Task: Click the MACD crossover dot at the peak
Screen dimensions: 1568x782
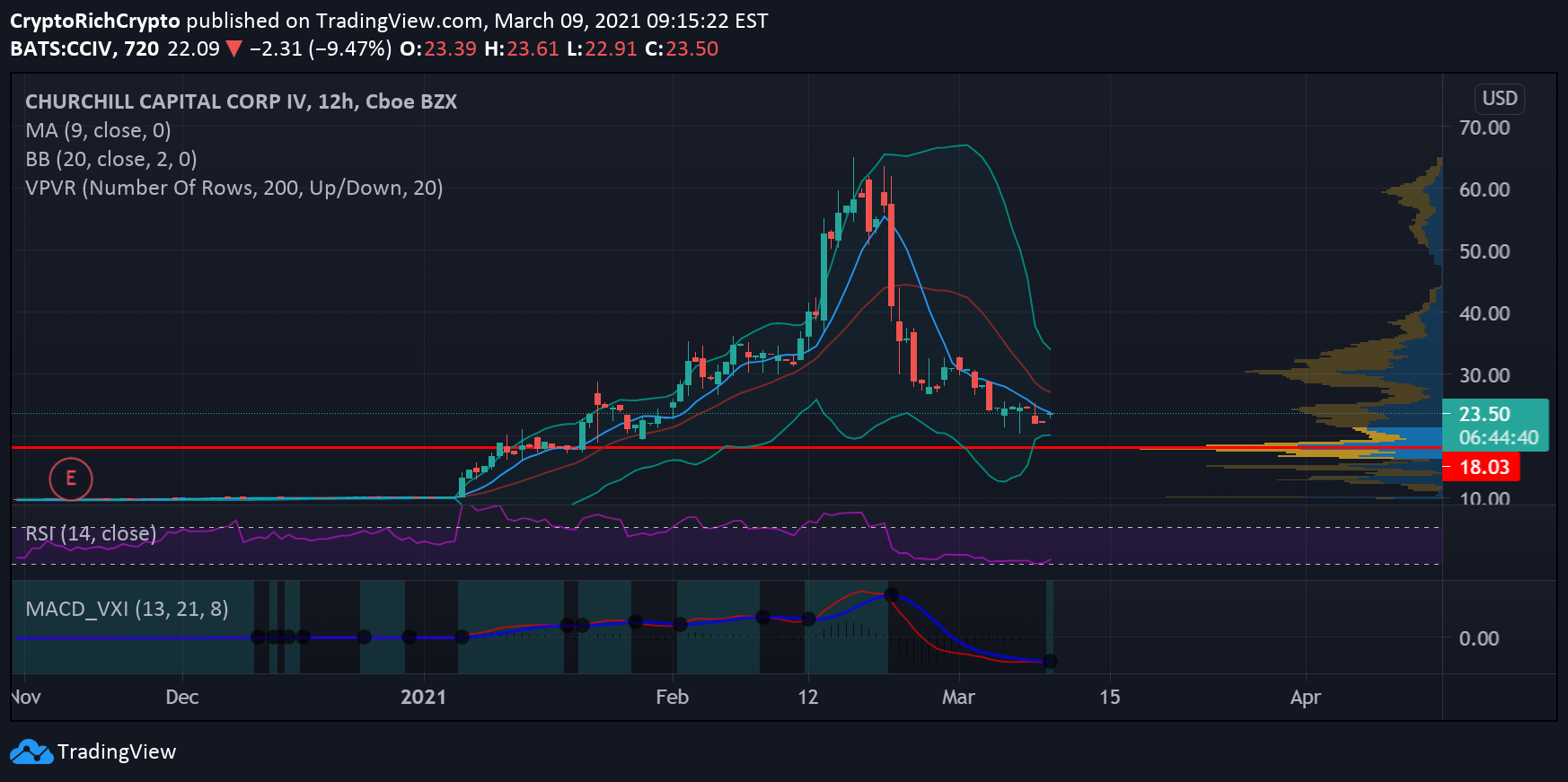Action: point(892,594)
